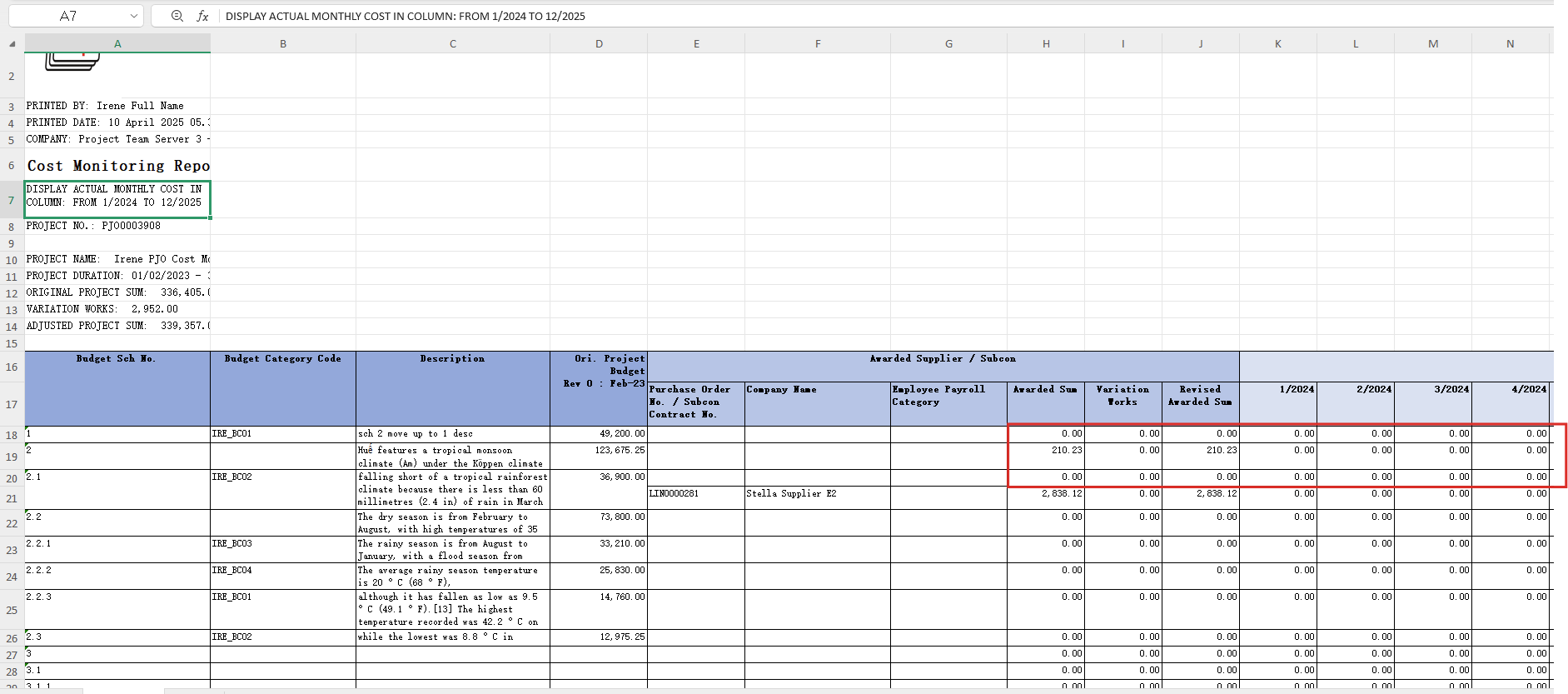Click the 'ORIGINAL PROJECT SUM' cell

(117, 292)
